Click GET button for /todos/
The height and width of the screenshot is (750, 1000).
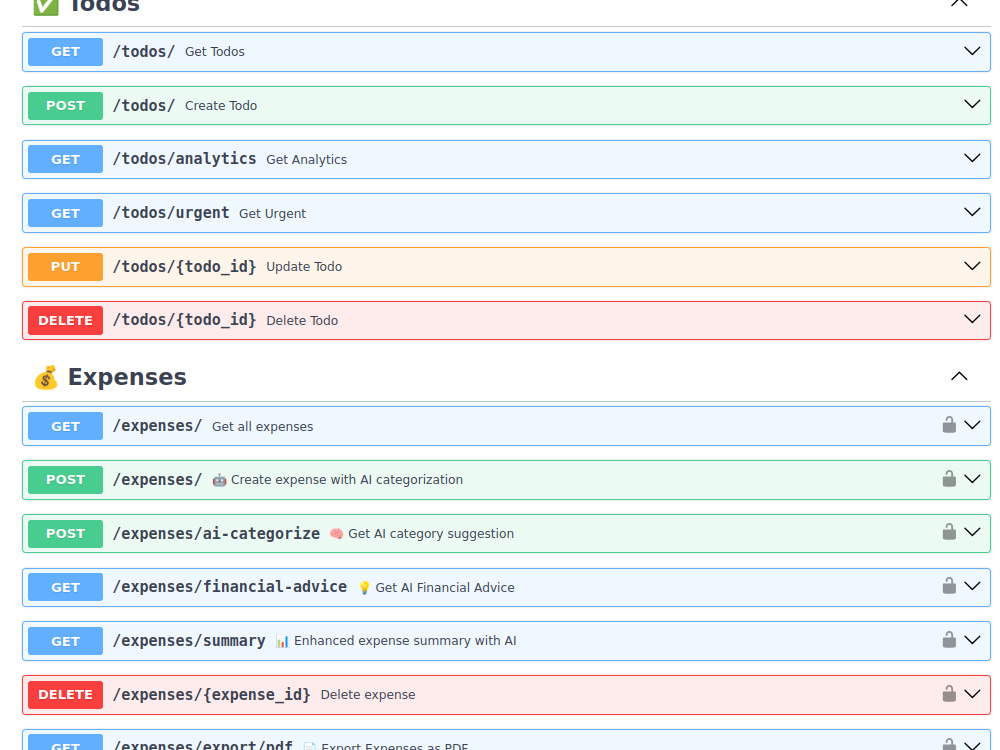click(x=66, y=52)
